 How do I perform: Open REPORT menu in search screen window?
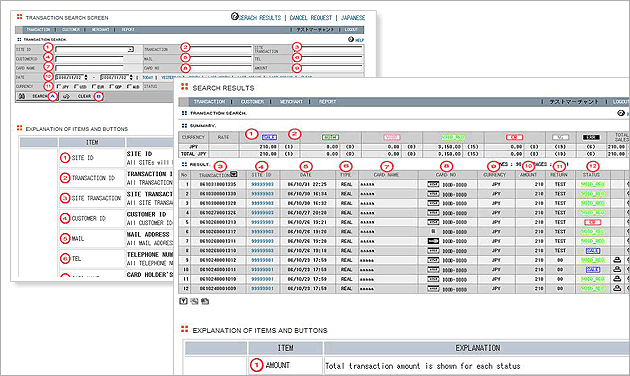(x=128, y=30)
